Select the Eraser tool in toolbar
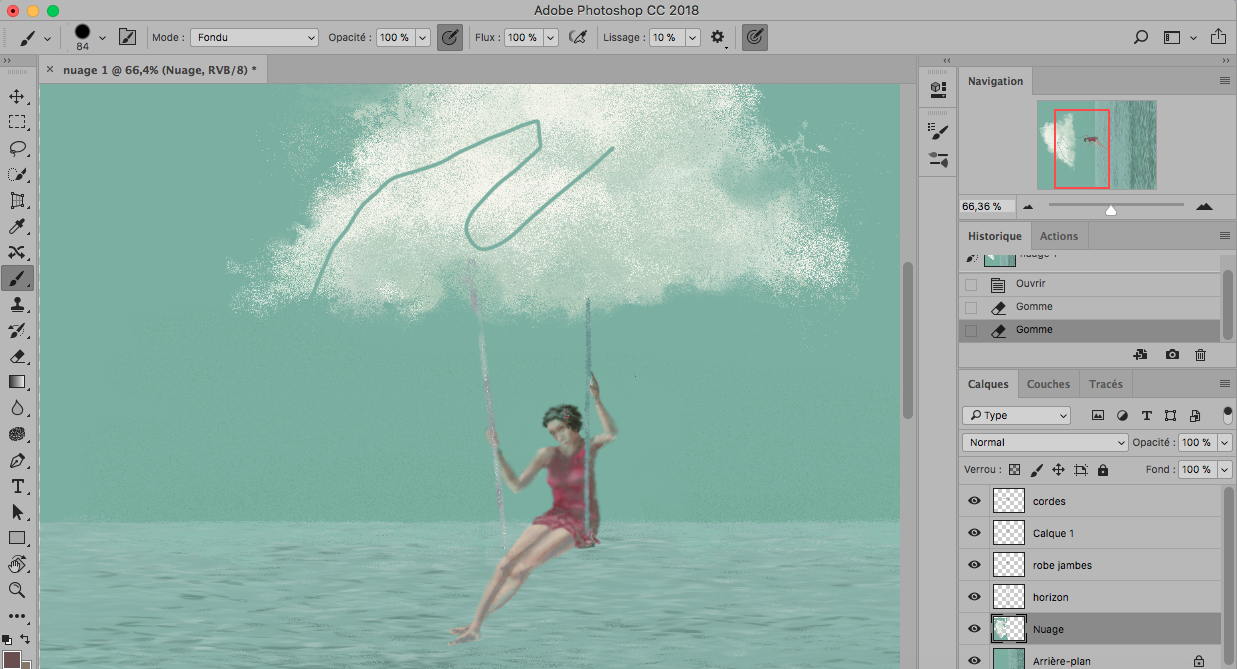Screen dimensions: 1237x669 tap(17, 356)
